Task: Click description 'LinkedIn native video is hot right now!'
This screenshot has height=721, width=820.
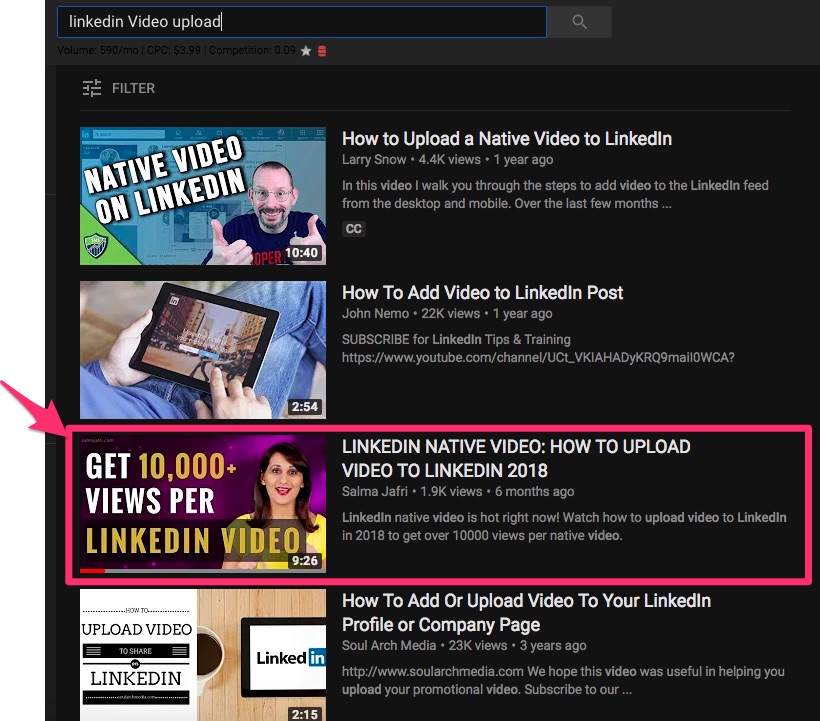Action: [x=564, y=527]
